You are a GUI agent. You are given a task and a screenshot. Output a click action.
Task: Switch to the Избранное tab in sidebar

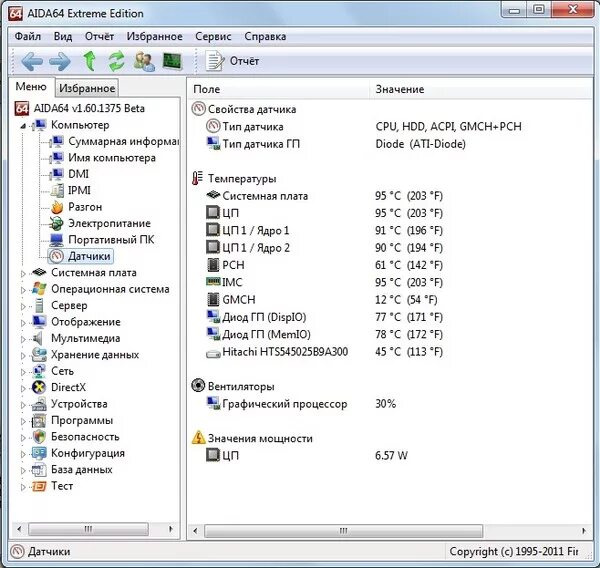click(x=87, y=88)
